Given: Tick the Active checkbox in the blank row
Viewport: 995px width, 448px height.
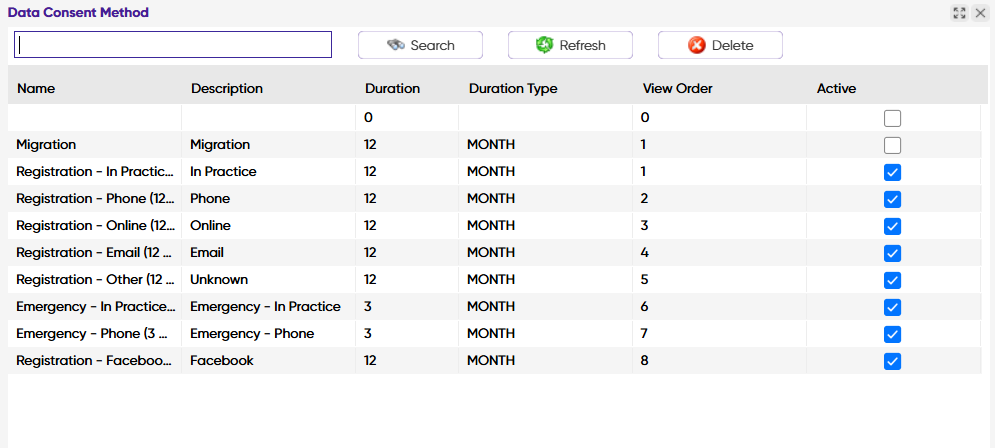Looking at the screenshot, I should (x=892, y=118).
